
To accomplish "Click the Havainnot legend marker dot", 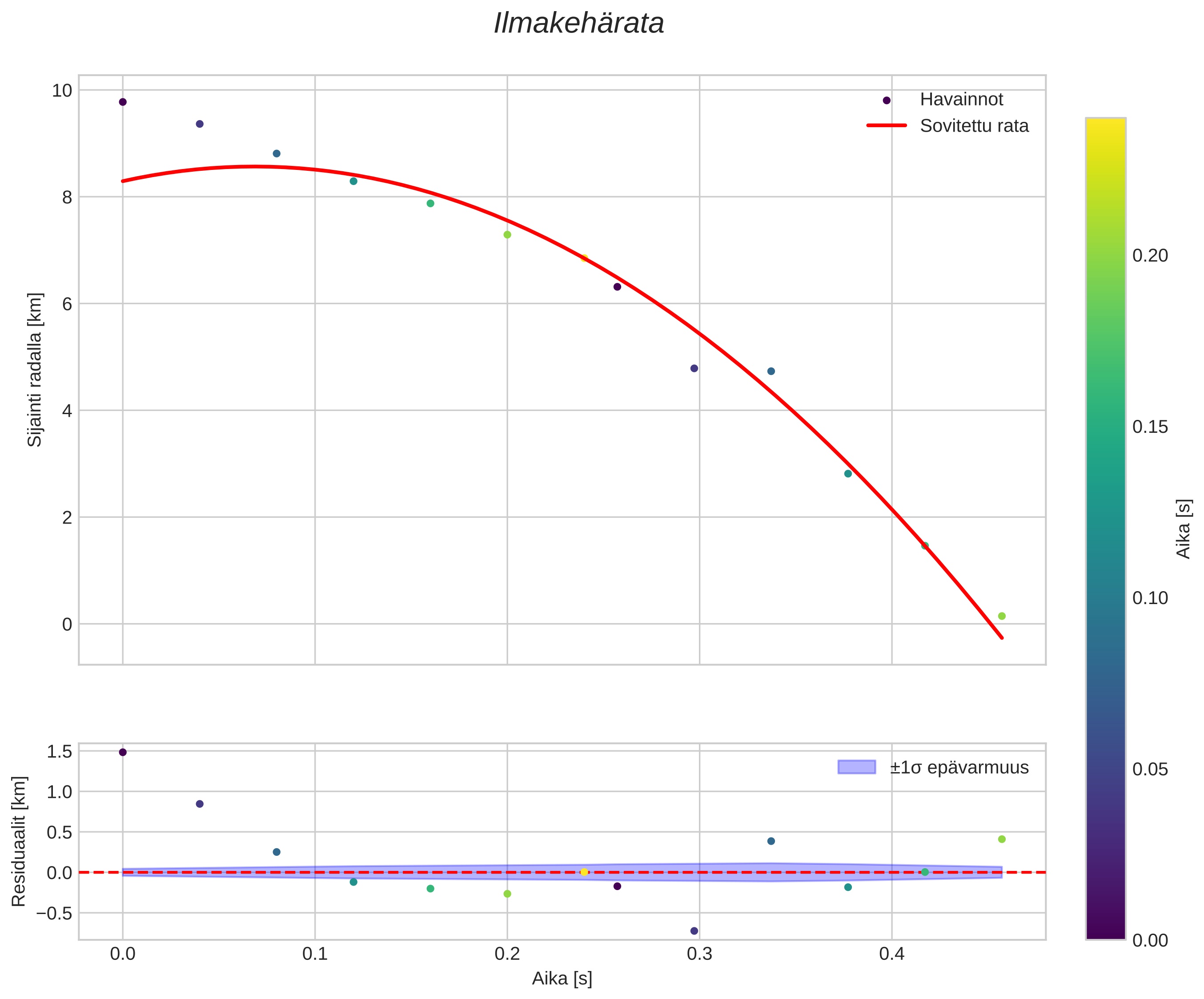I will [887, 101].
